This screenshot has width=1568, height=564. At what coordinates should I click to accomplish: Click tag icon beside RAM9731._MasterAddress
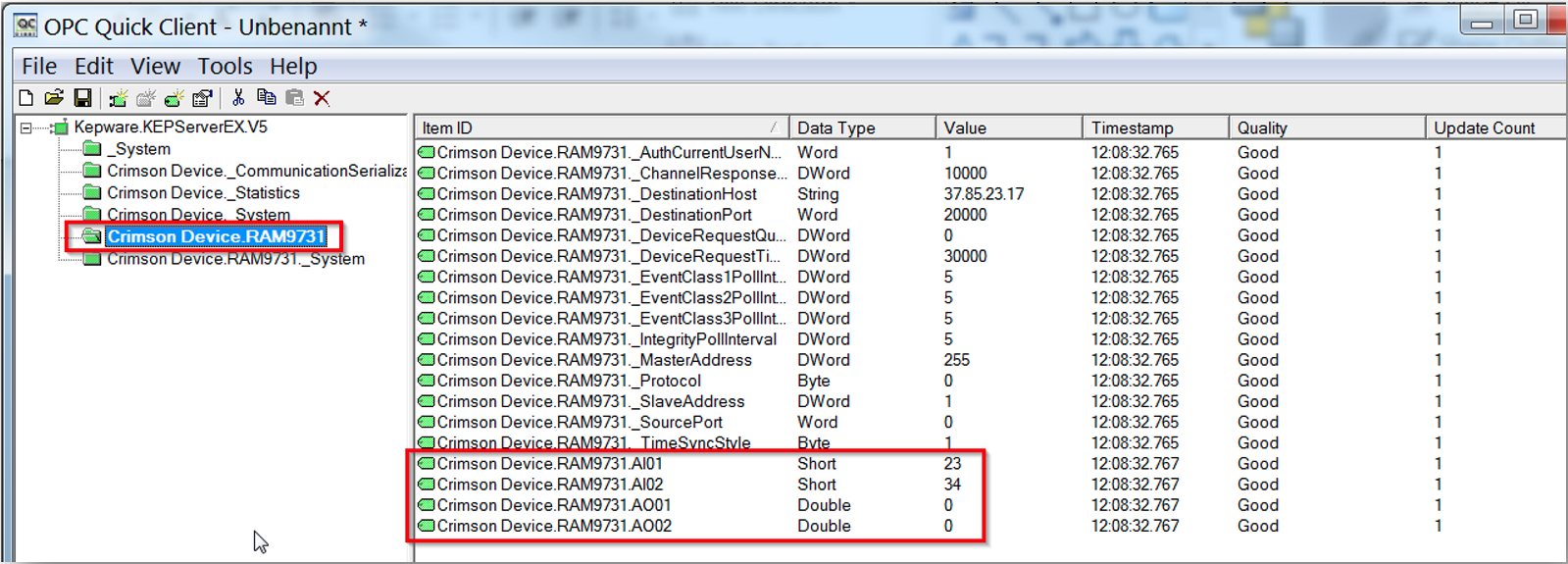tap(427, 360)
